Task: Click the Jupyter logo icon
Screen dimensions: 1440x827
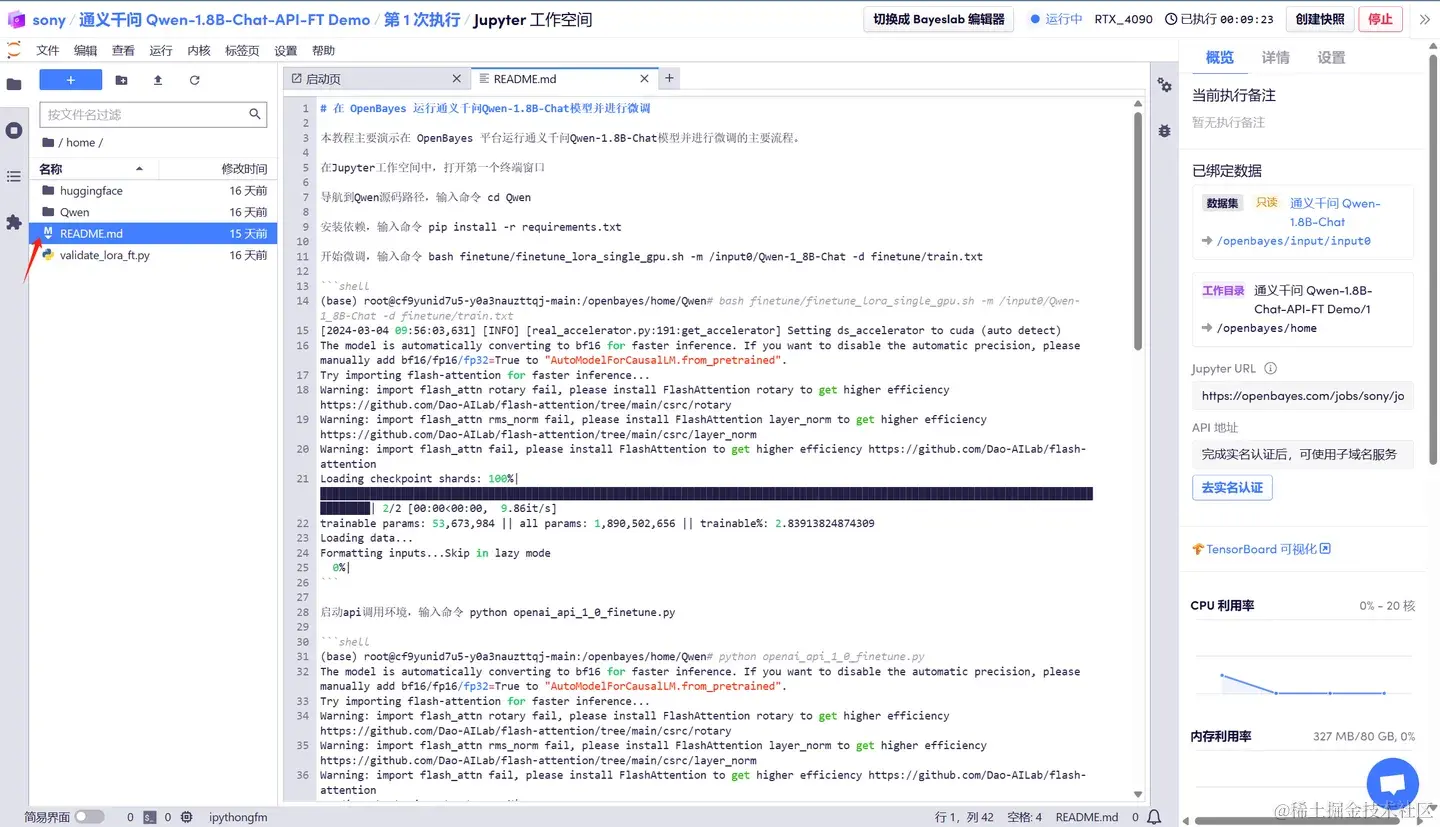Action: tap(14, 50)
